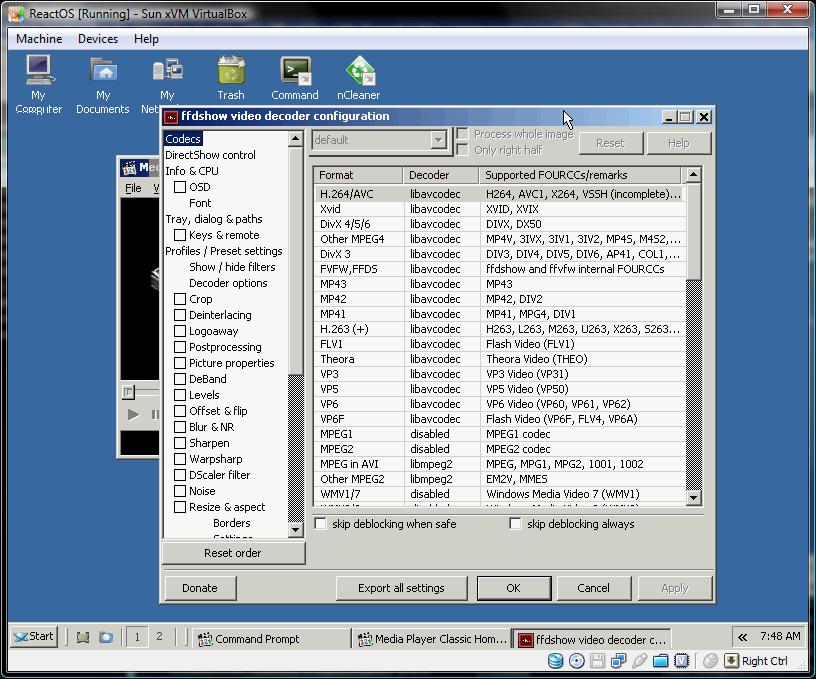Toggle skip deblocking when safe
Viewport: 816px width, 679px height.
321,524
